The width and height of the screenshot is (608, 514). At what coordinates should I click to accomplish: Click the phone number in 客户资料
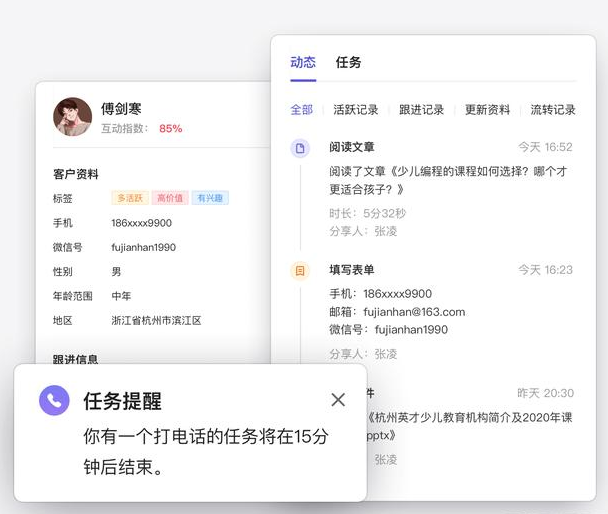[x=141, y=223]
